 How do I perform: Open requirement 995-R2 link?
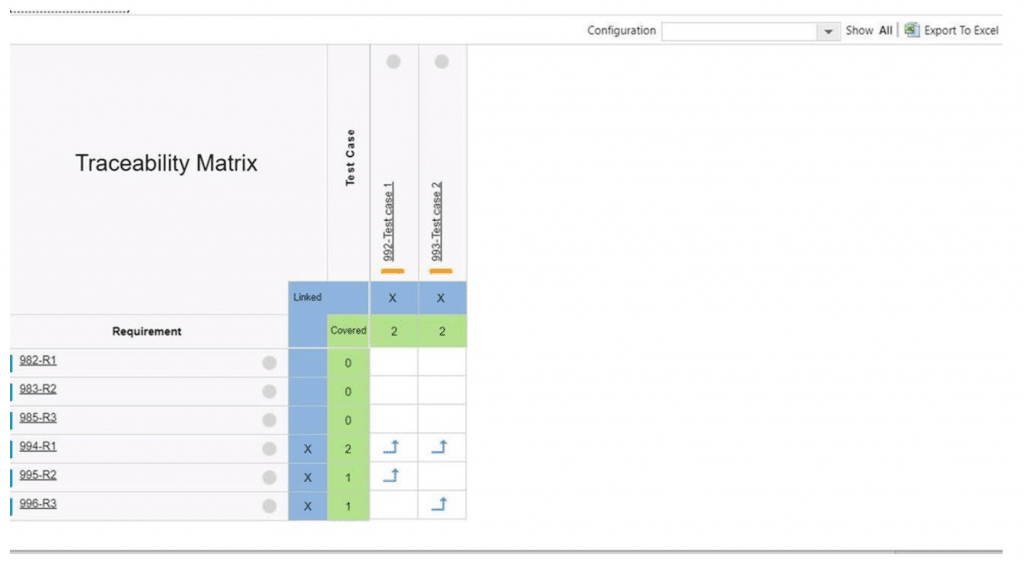pyautogui.click(x=38, y=475)
